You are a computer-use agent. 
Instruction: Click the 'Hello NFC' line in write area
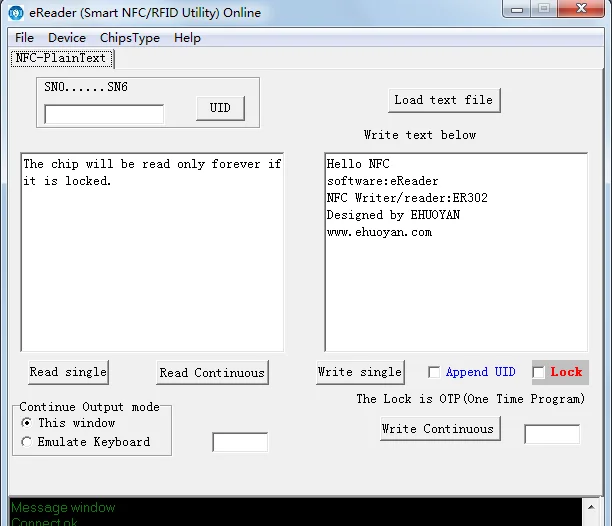coord(358,163)
